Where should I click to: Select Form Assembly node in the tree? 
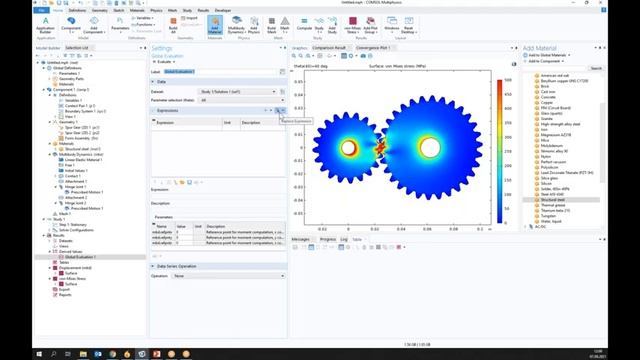82,138
